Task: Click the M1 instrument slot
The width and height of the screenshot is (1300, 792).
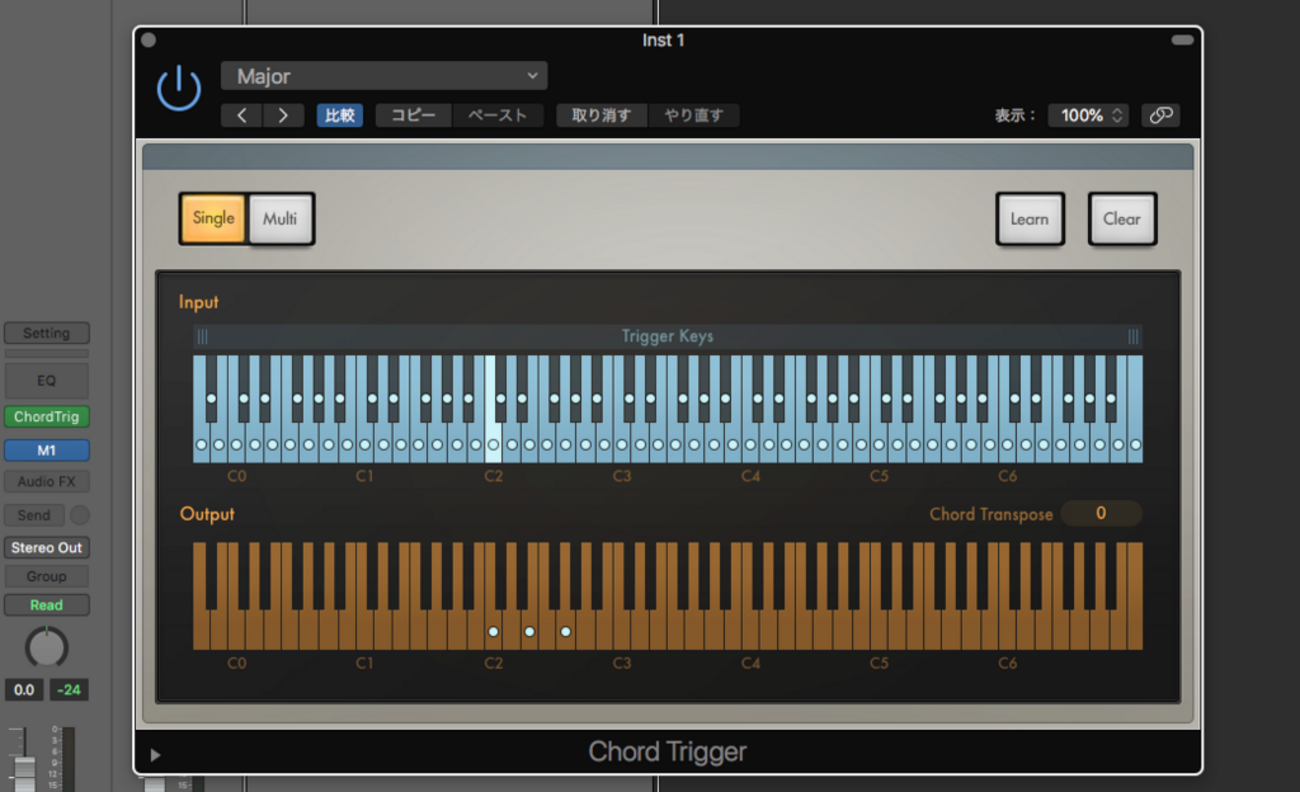Action: pos(46,450)
